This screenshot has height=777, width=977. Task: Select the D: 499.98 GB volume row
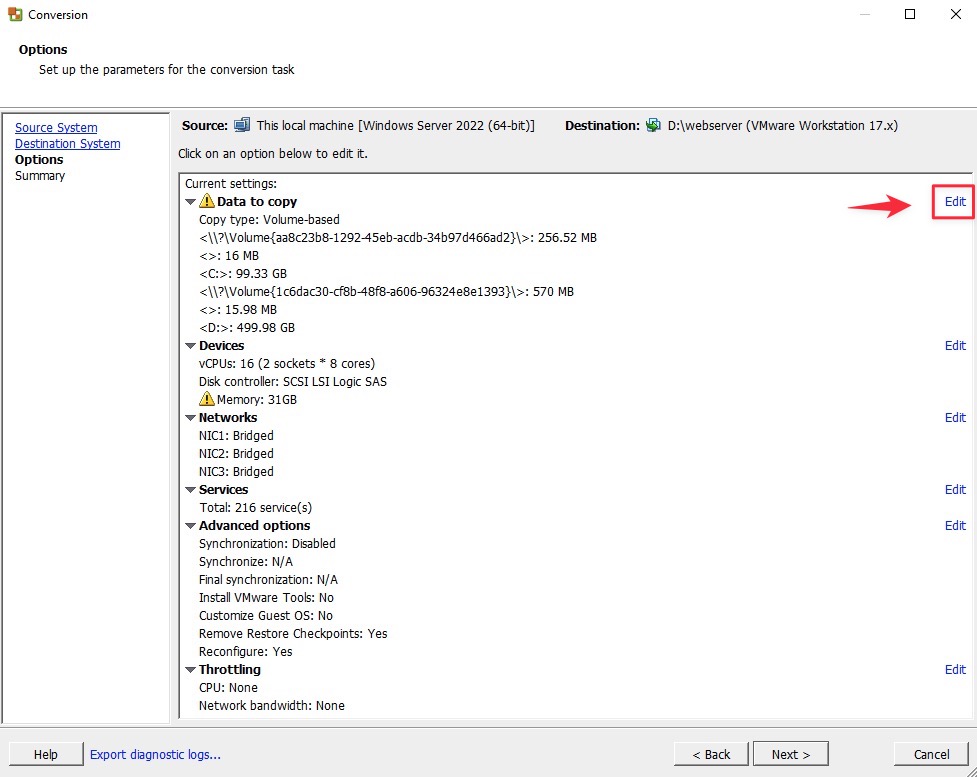coord(247,328)
